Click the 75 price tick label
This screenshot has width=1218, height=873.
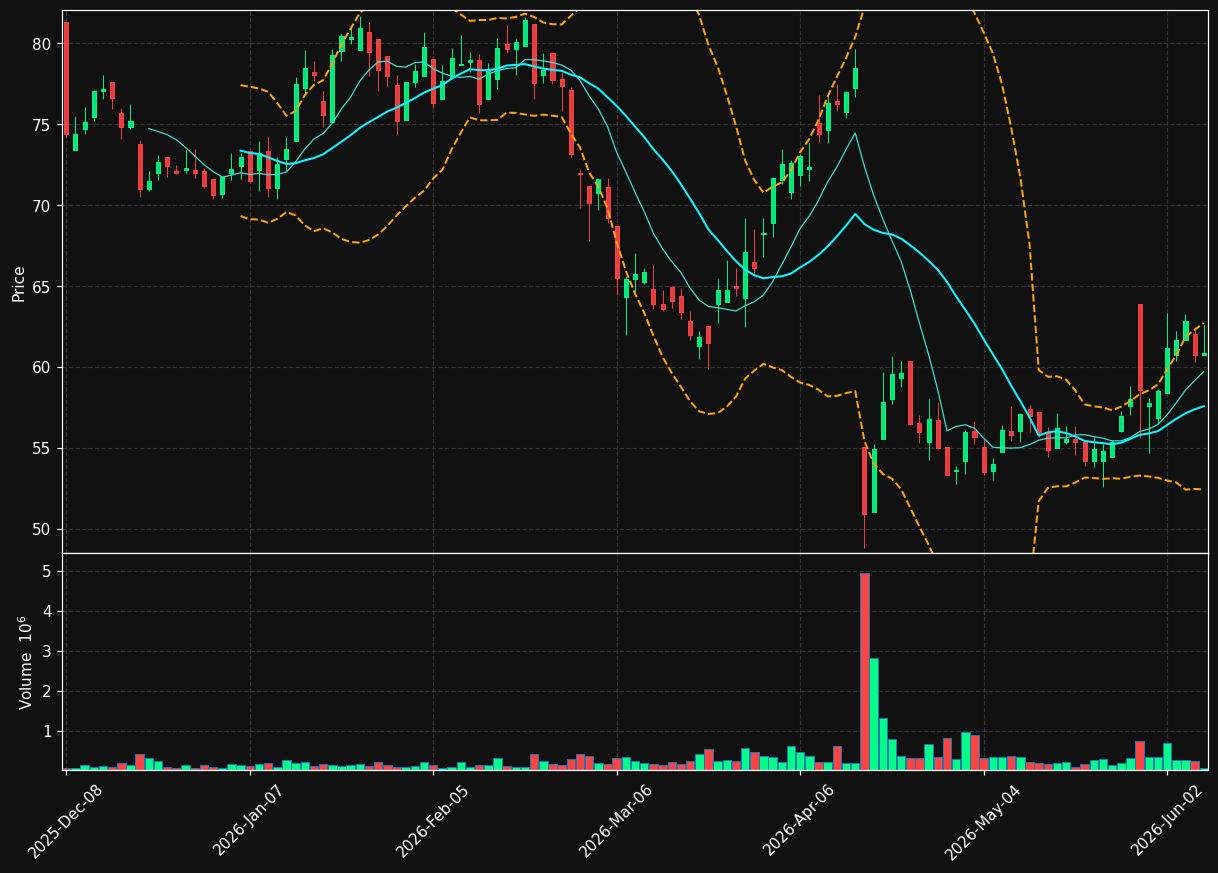coord(42,125)
